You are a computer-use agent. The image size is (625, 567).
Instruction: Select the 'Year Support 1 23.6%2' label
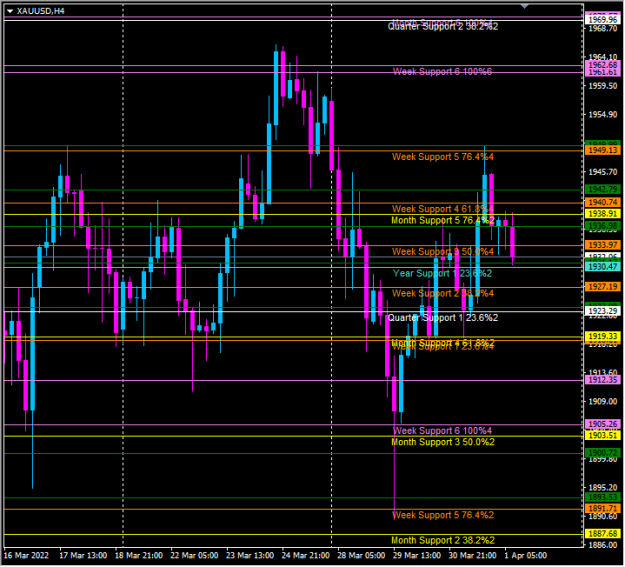(x=442, y=274)
